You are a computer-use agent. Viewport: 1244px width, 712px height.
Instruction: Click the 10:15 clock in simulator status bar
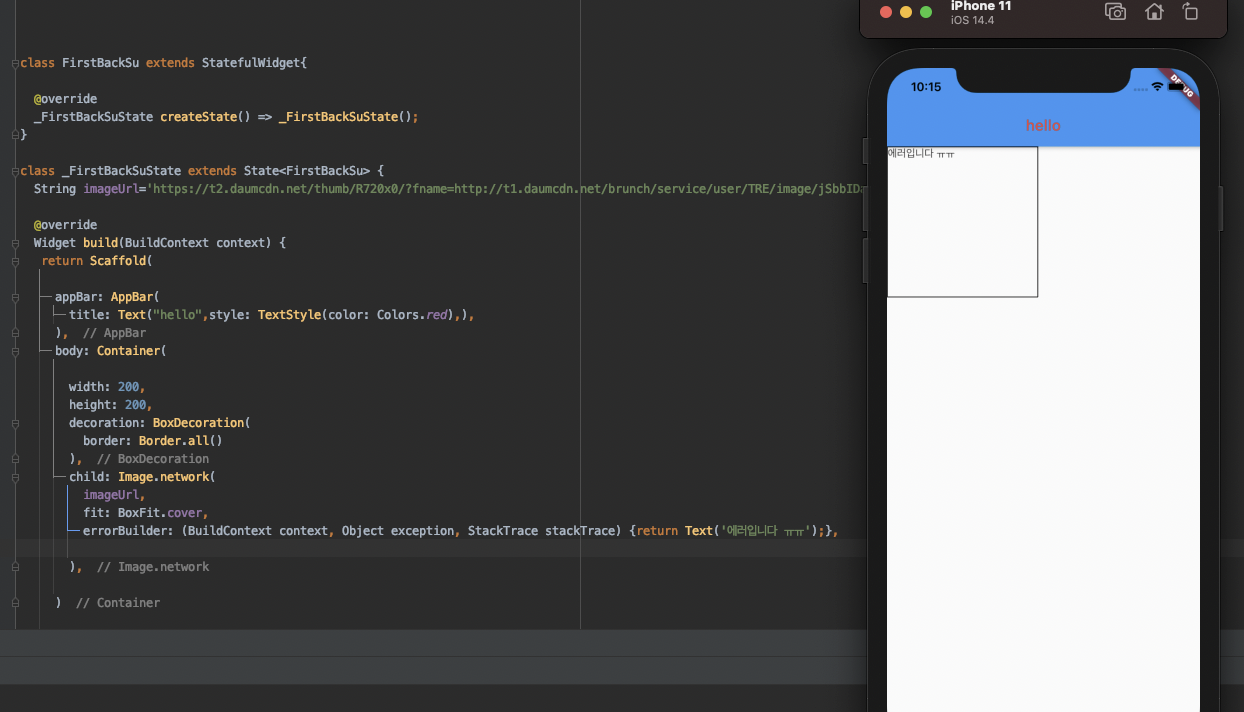click(x=926, y=87)
